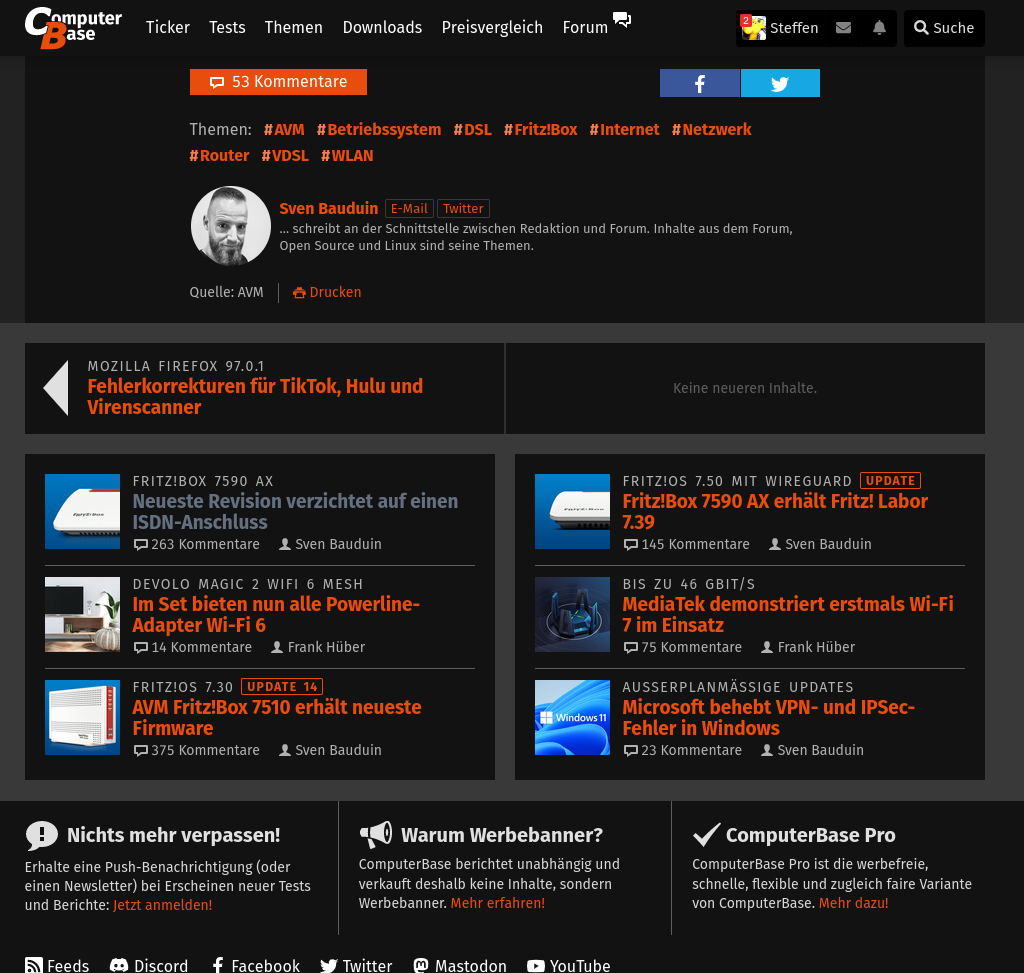Viewport: 1024px width, 973px height.
Task: Open the #WLAN topic tag
Action: (x=347, y=155)
